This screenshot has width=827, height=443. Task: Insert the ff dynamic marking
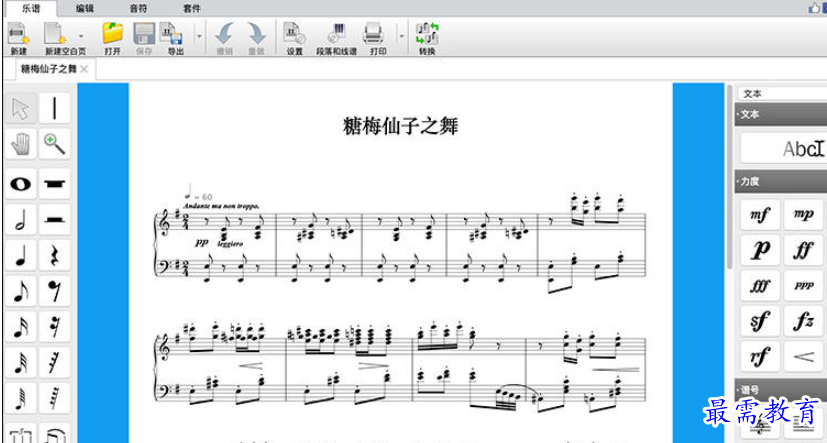point(803,251)
